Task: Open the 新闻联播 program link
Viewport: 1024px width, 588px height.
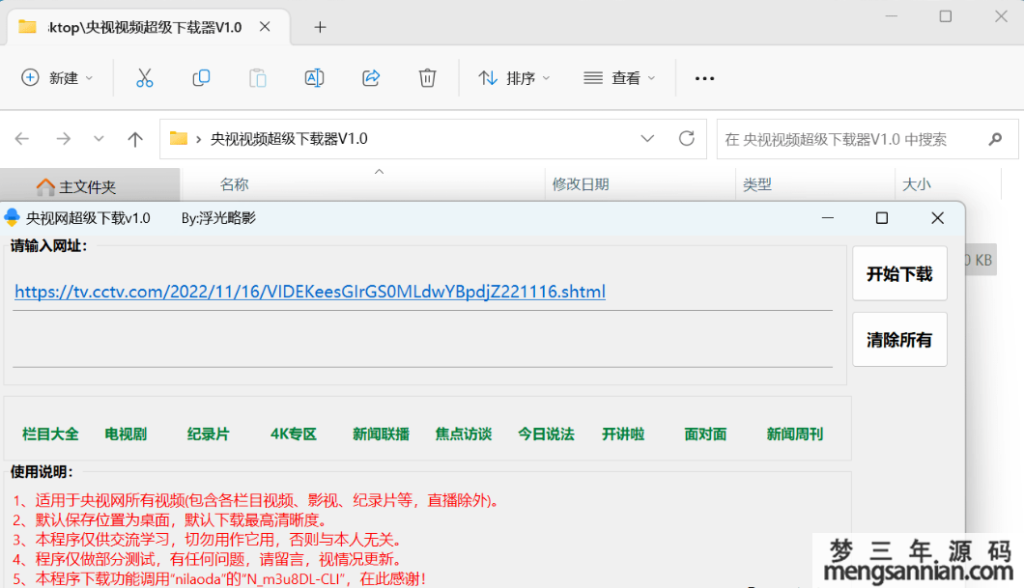Action: click(381, 434)
